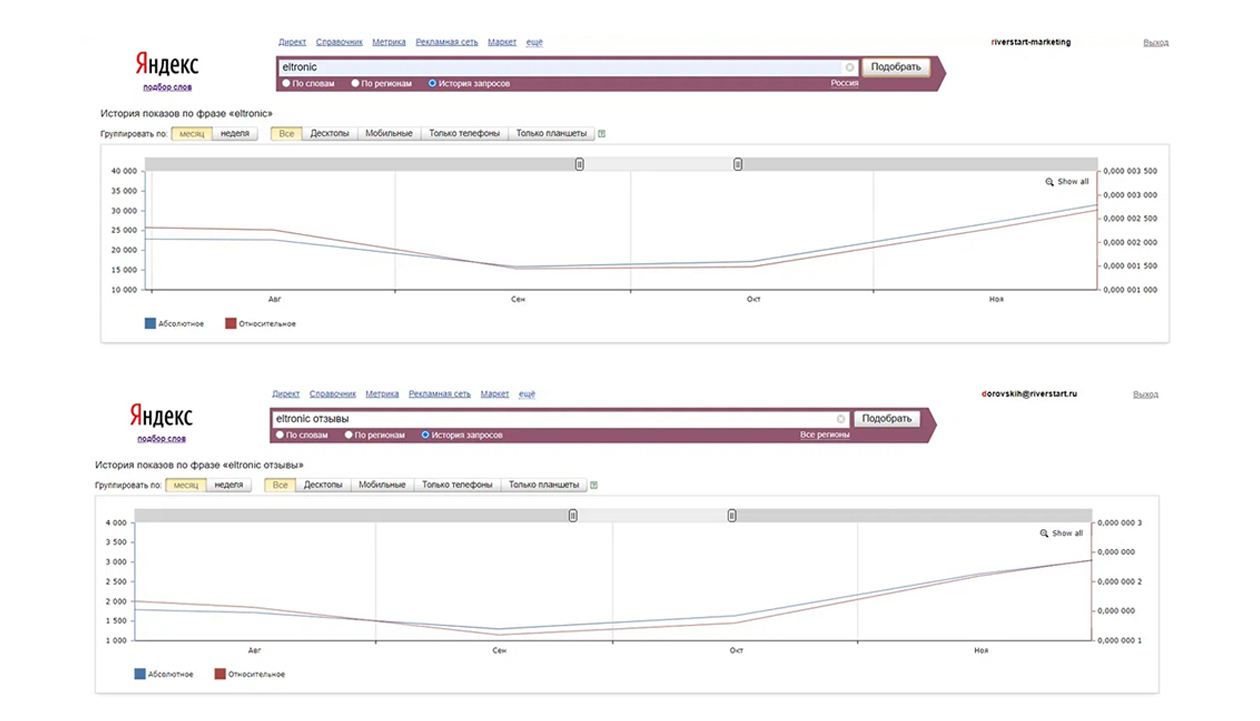Open Рекламная сеть link in upper navigation
Image resolution: width=1260 pixels, height=721 pixels.
point(447,42)
